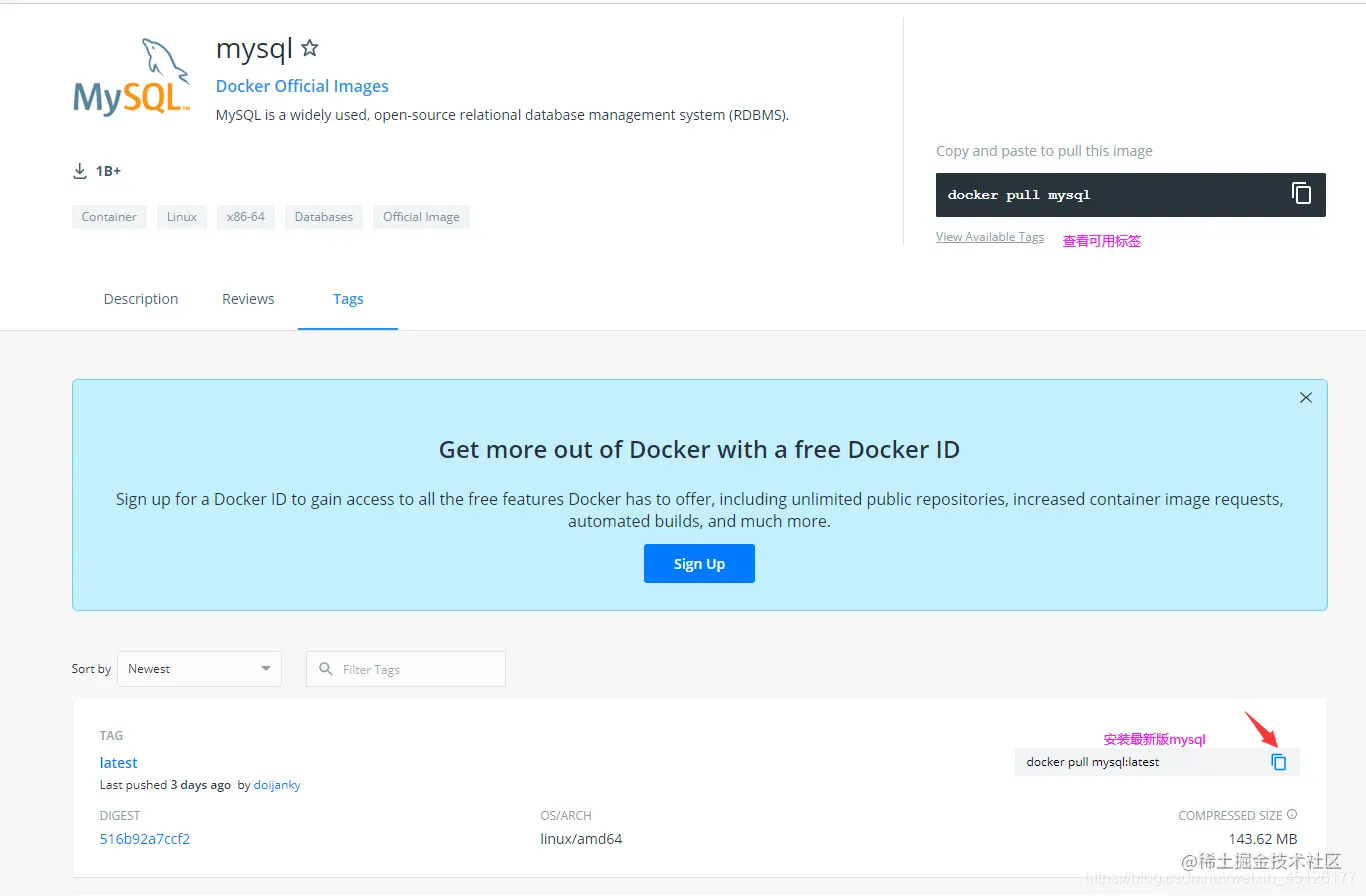Click the 143.62 MB size value
Image resolution: width=1366 pixels, height=896 pixels.
coord(1263,839)
